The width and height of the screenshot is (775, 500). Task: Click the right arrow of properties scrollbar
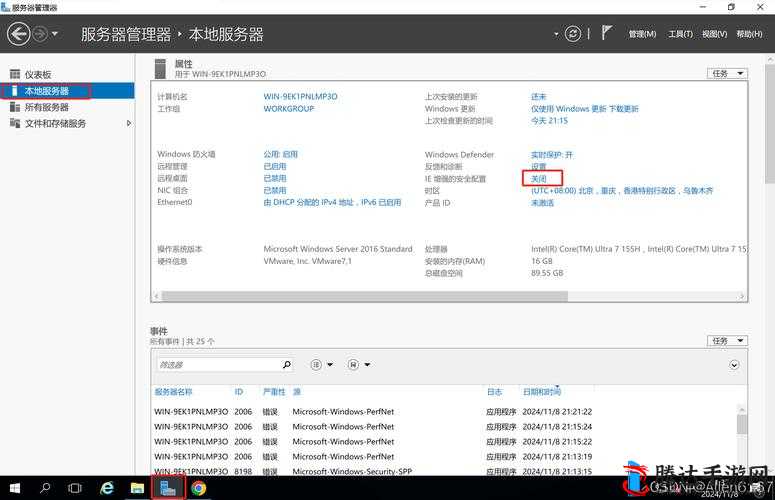click(742, 296)
